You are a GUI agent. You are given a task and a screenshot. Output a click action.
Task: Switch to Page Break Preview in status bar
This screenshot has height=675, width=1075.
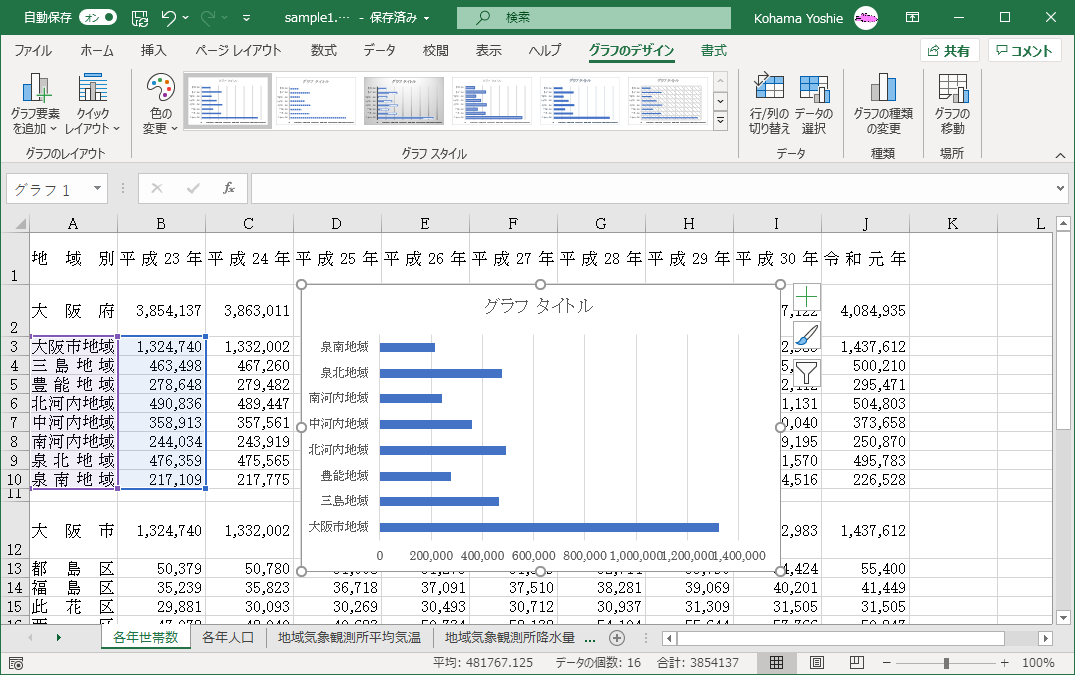click(x=856, y=663)
